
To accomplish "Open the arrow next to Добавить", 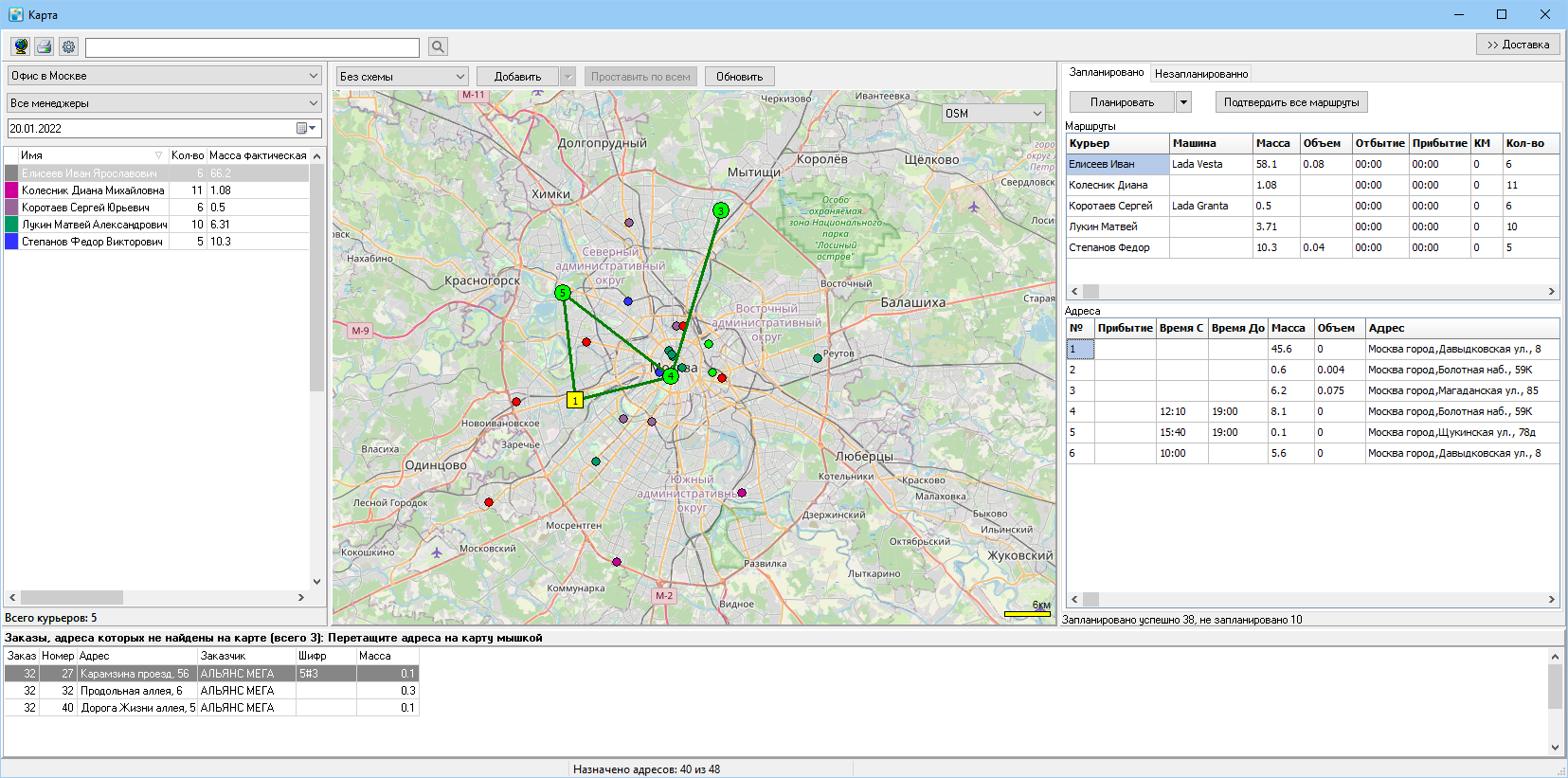I will click(568, 77).
